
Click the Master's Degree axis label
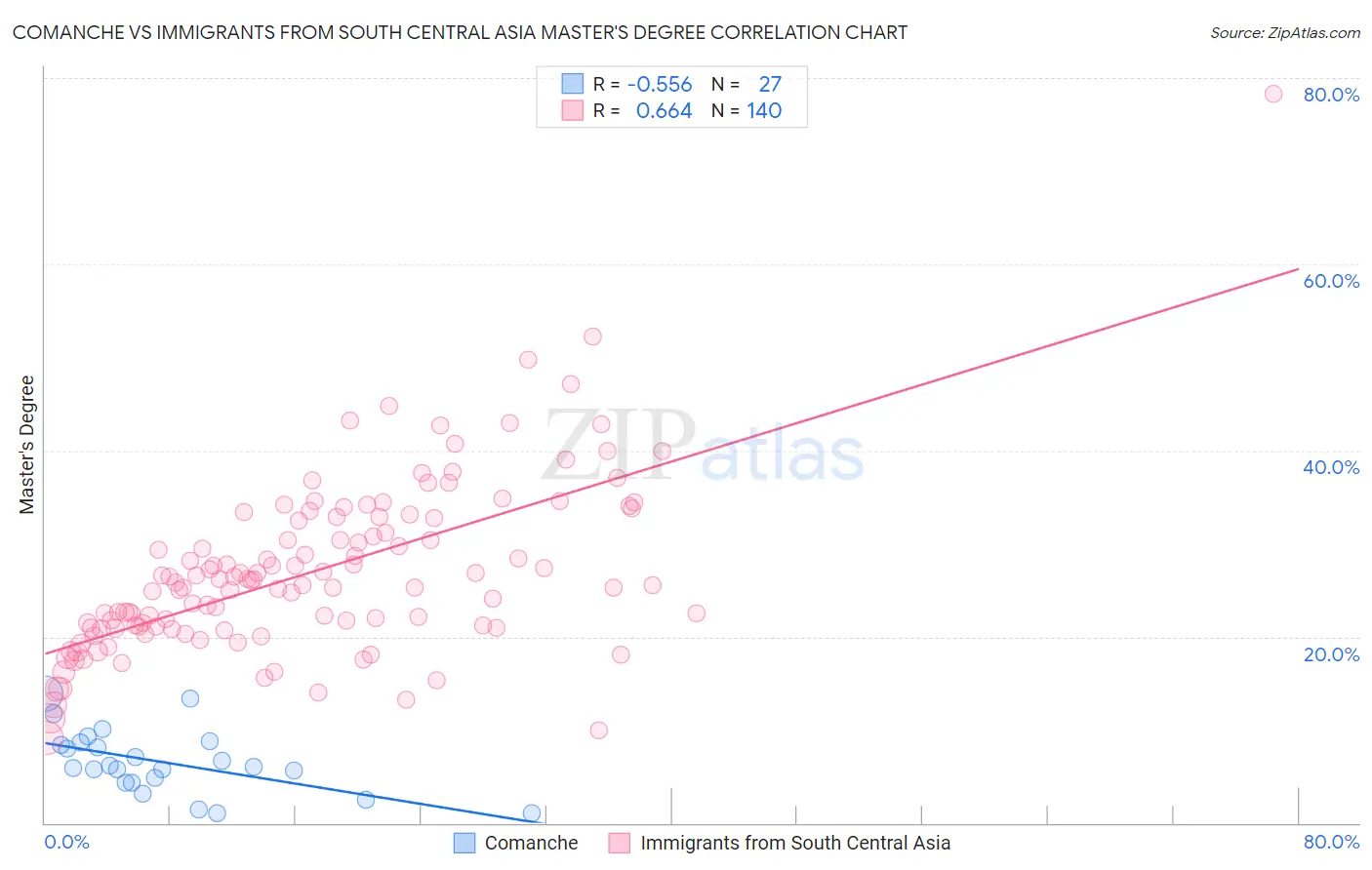click(x=26, y=445)
